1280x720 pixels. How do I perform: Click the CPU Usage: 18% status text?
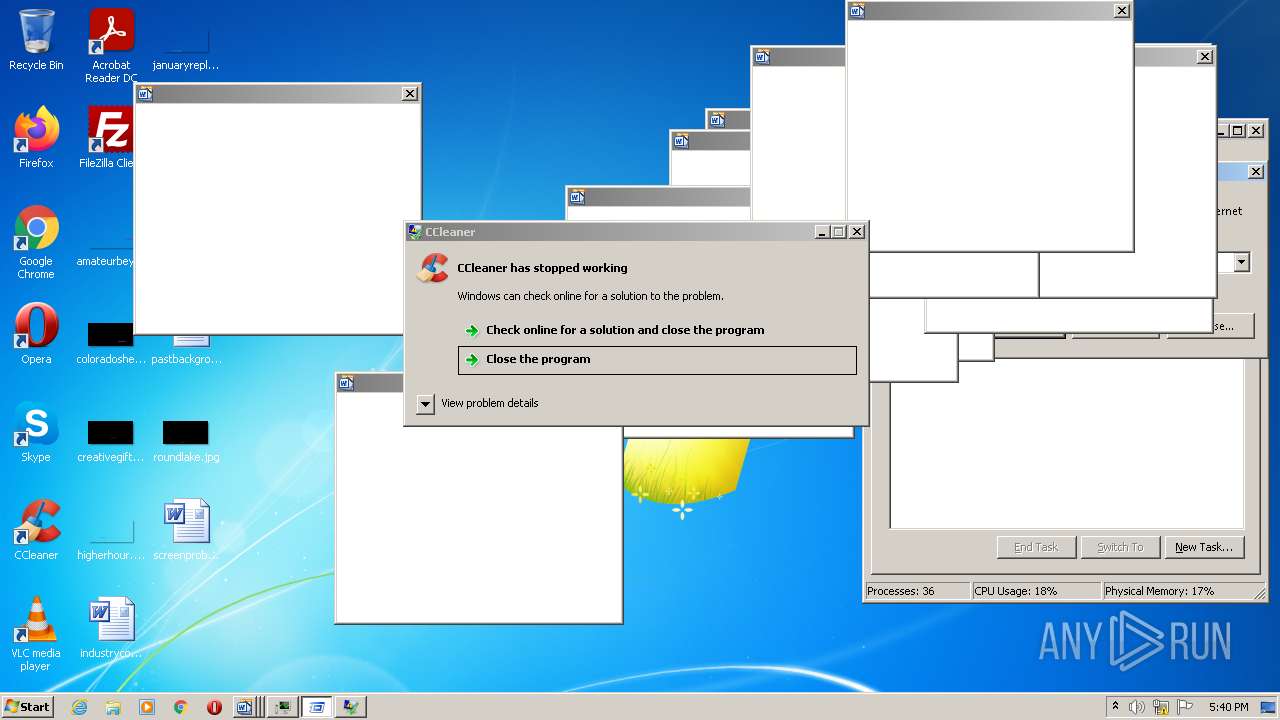pyautogui.click(x=1016, y=591)
